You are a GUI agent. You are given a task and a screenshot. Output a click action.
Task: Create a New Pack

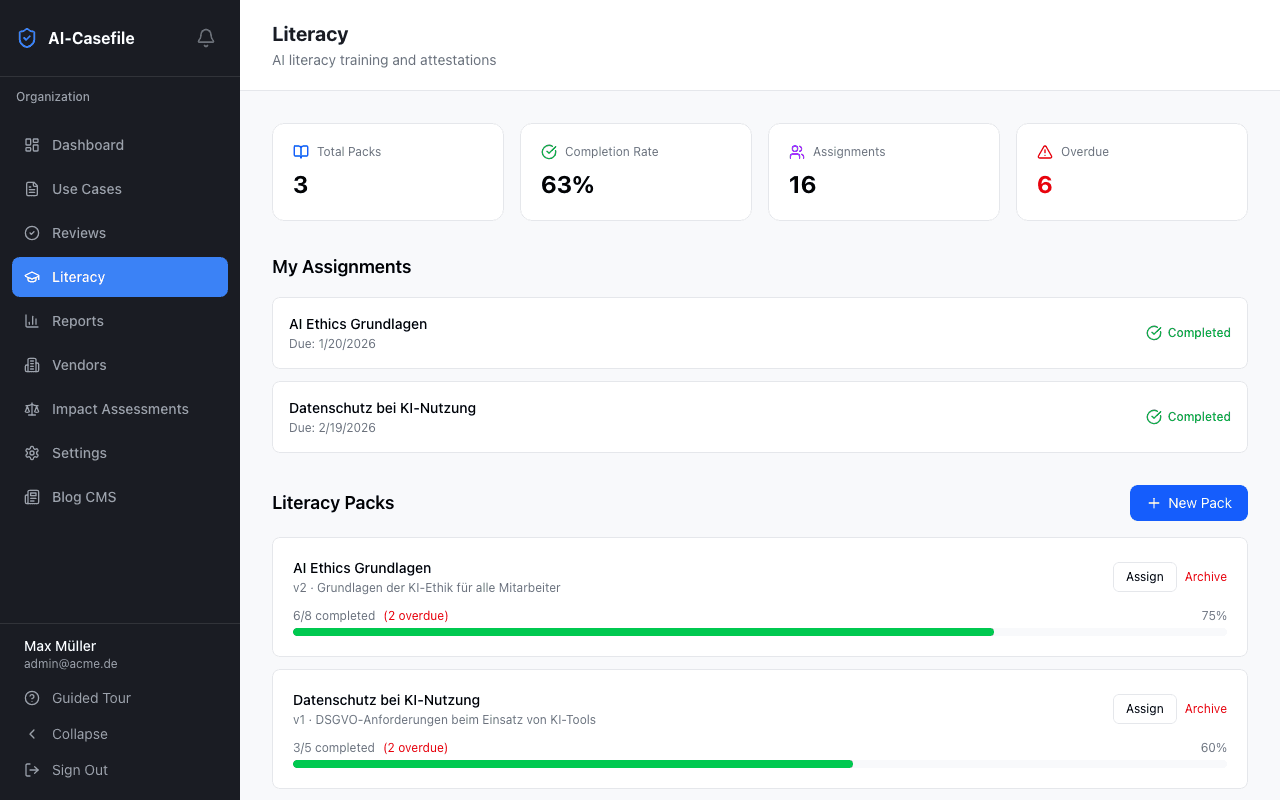(1188, 503)
